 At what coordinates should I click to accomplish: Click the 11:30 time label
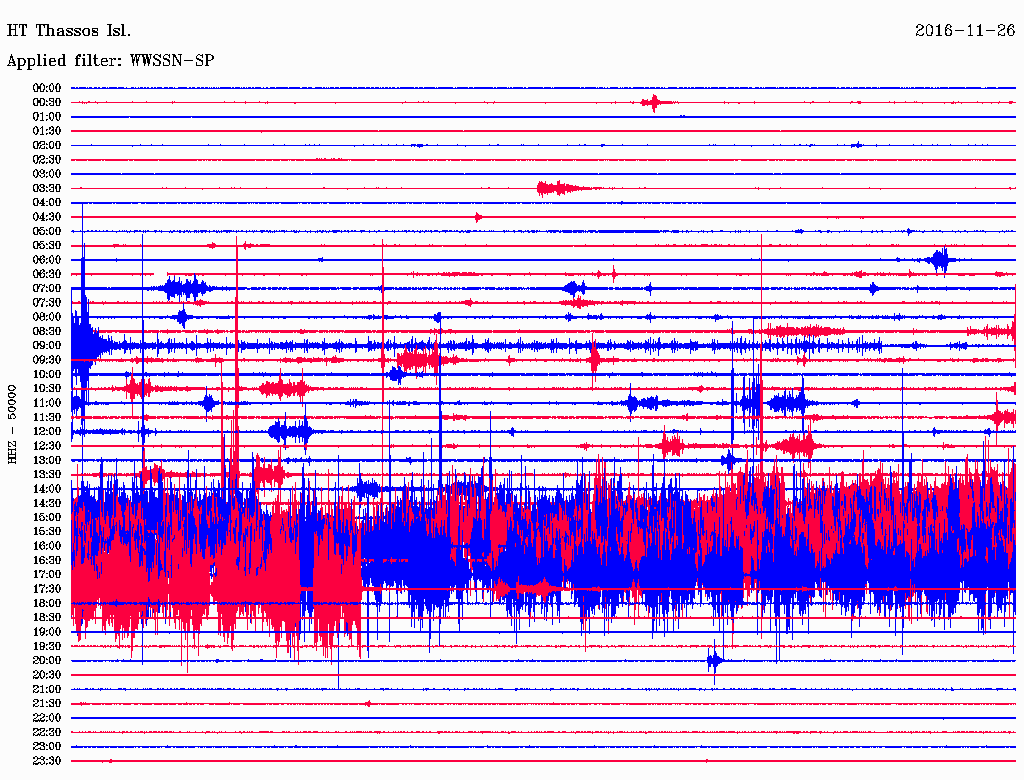47,417
